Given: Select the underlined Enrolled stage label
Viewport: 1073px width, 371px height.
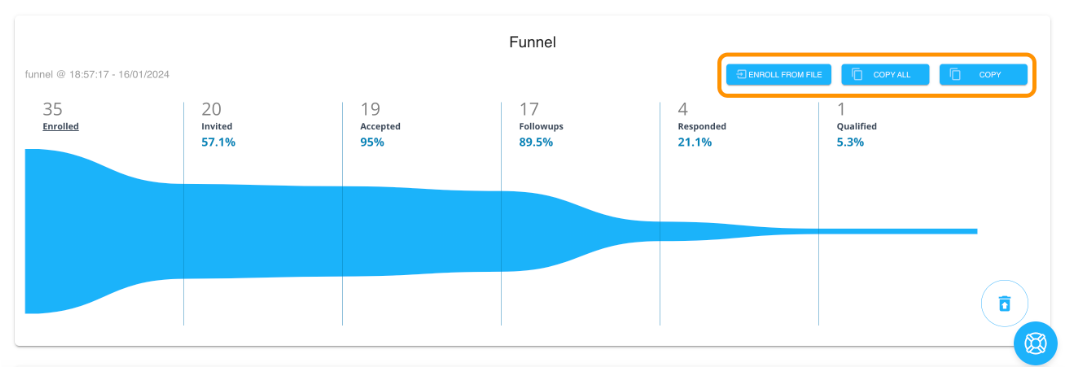Looking at the screenshot, I should (61, 126).
